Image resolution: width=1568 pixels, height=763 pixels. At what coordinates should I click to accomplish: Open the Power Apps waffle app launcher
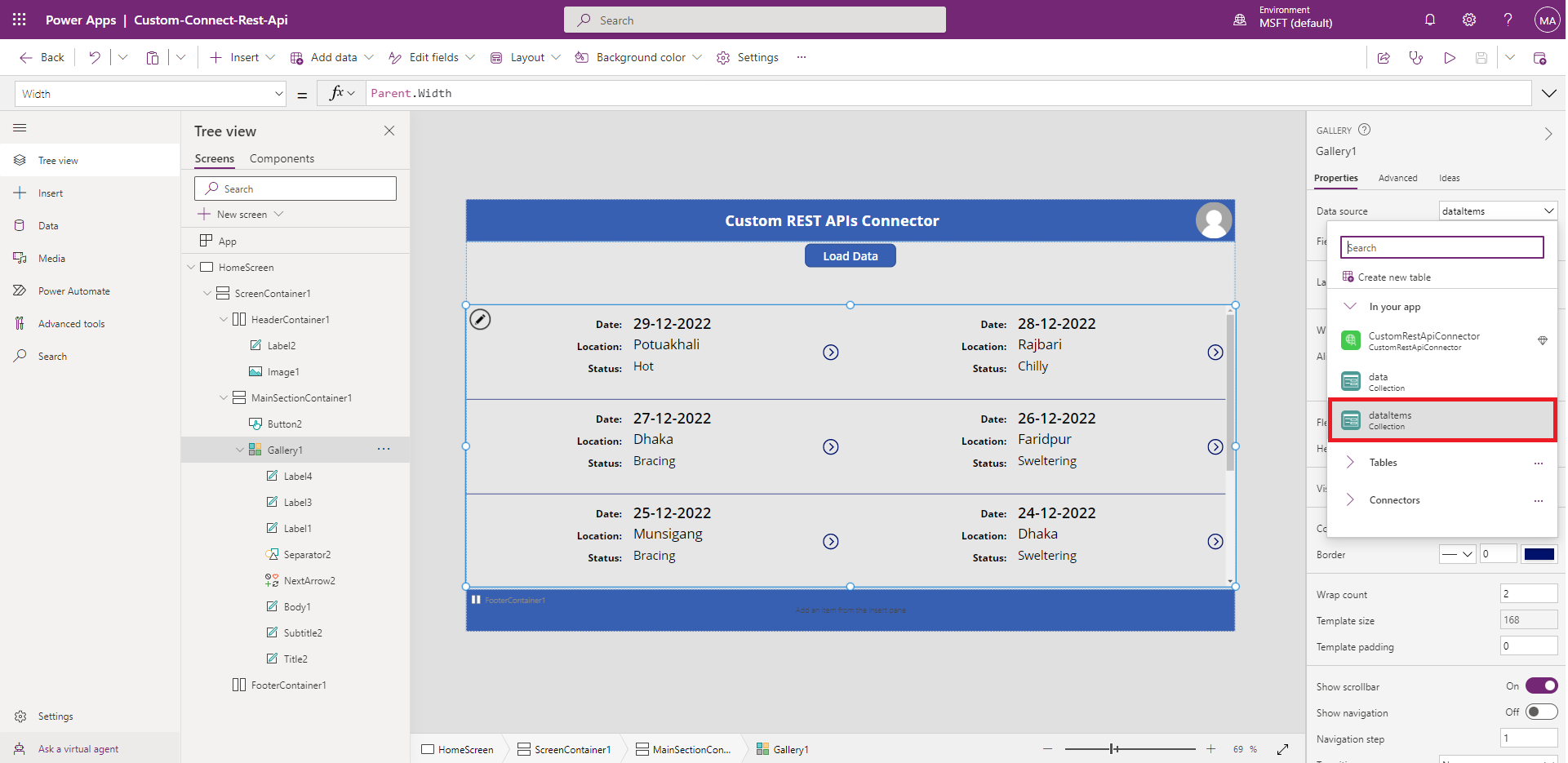coord(20,20)
